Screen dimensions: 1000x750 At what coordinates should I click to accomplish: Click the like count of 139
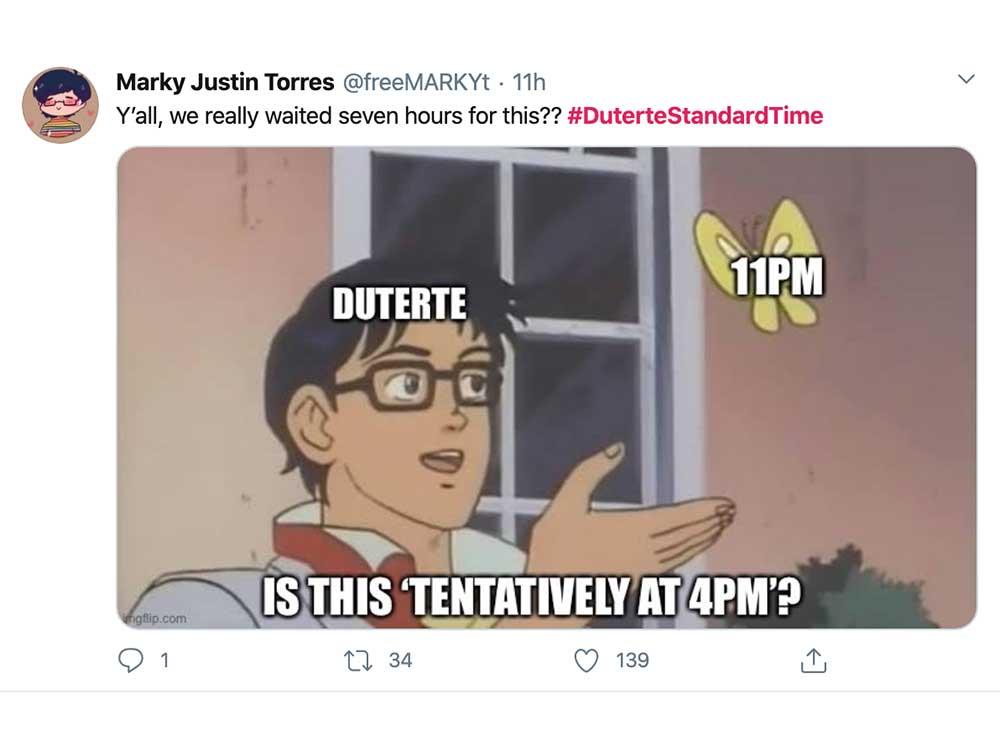pos(632,660)
